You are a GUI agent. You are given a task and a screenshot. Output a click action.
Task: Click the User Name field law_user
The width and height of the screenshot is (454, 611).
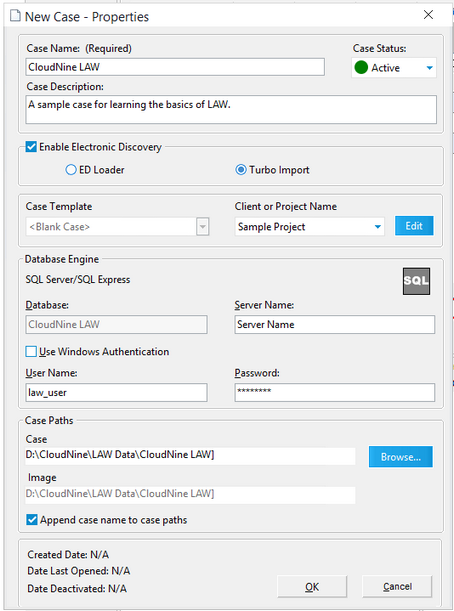click(x=116, y=392)
